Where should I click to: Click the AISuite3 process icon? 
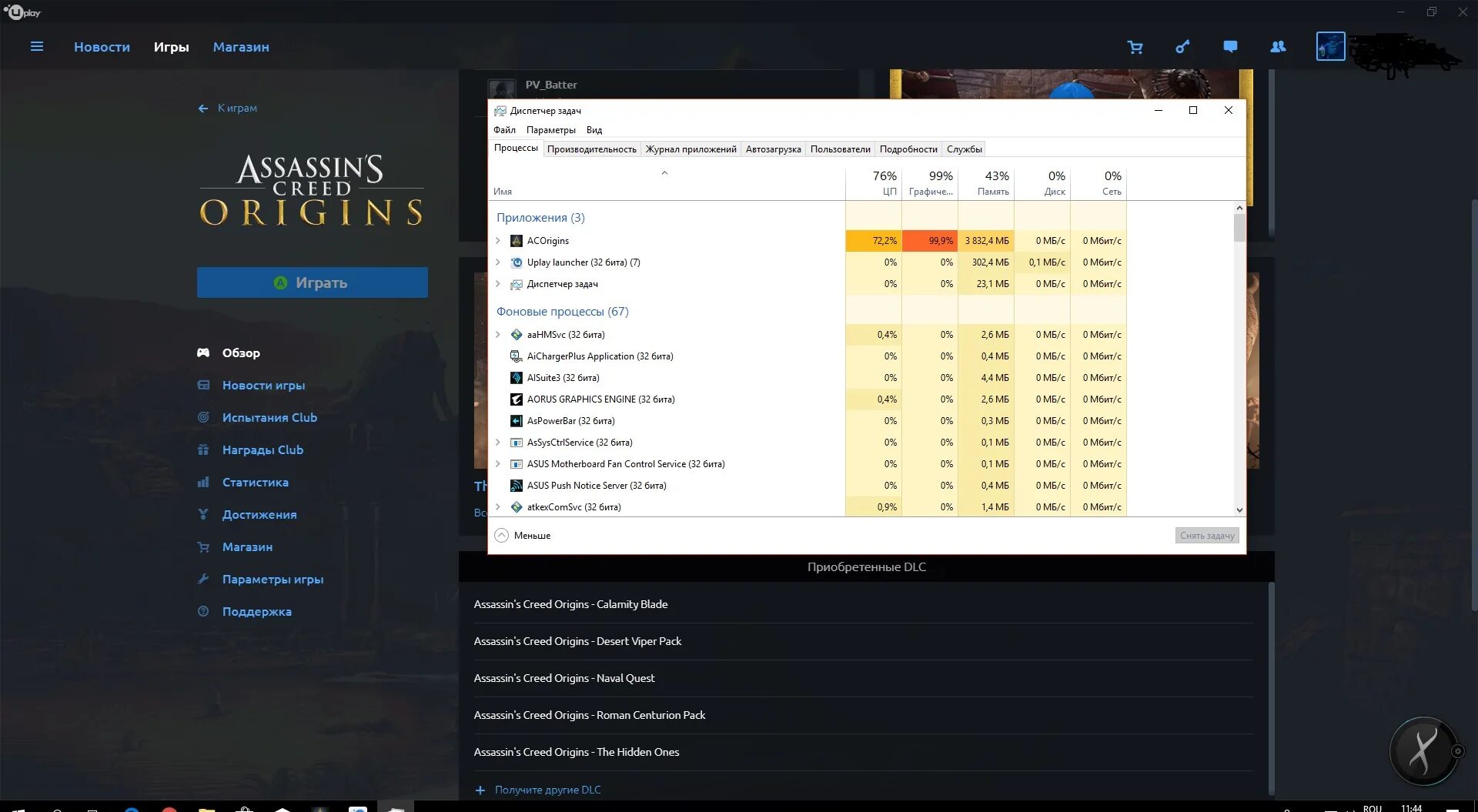point(517,378)
